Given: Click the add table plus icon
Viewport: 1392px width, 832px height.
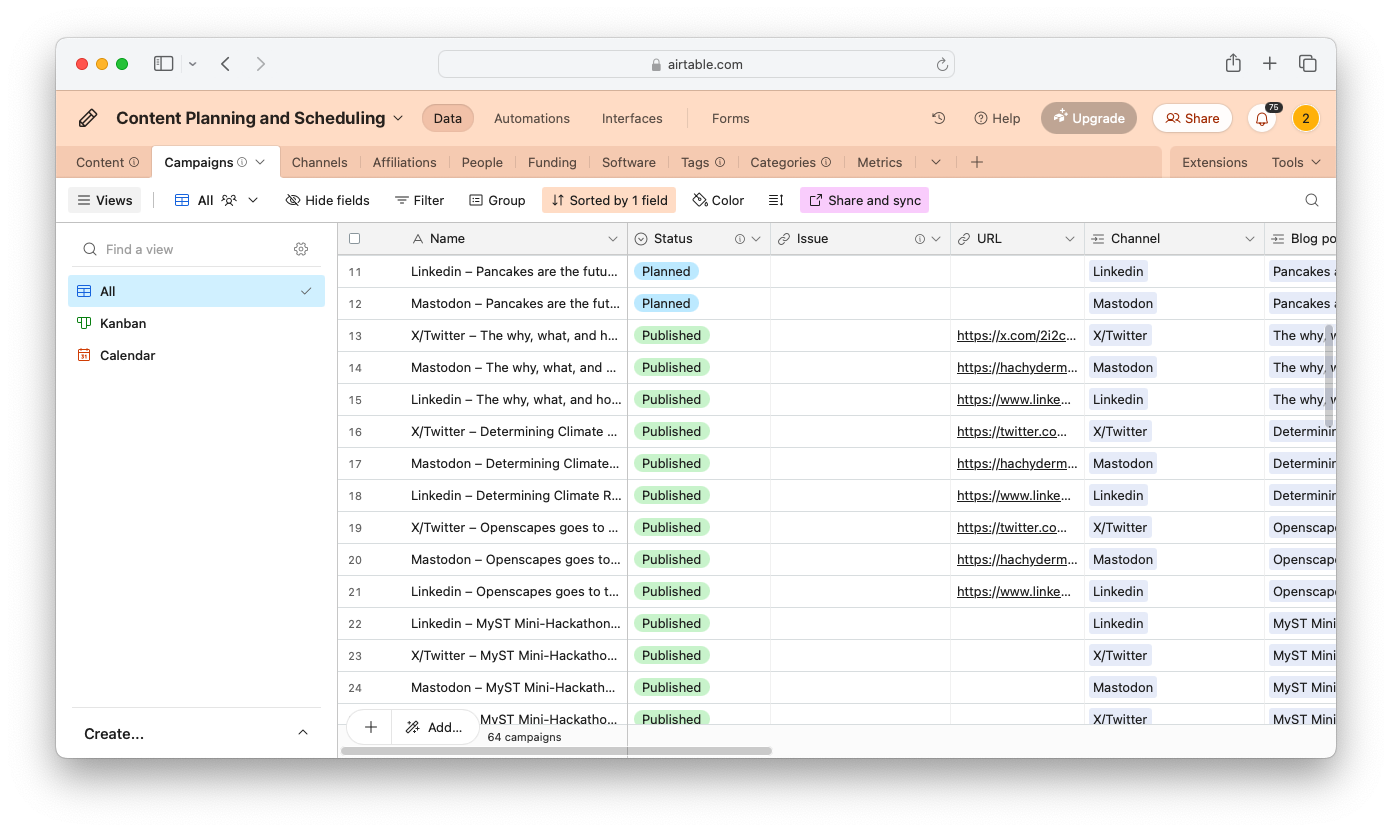Looking at the screenshot, I should click(977, 162).
